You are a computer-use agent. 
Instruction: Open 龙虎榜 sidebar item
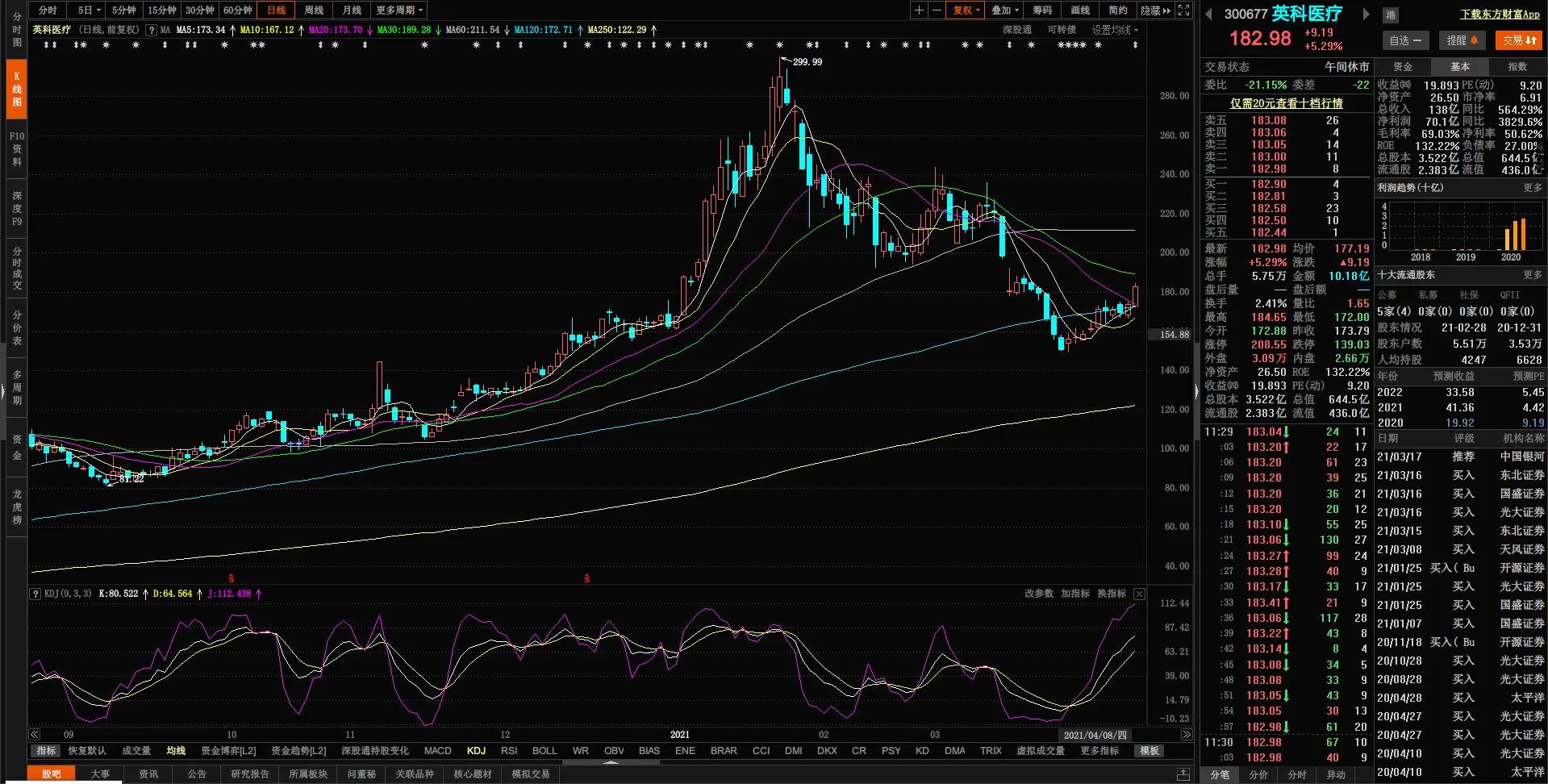point(17,507)
